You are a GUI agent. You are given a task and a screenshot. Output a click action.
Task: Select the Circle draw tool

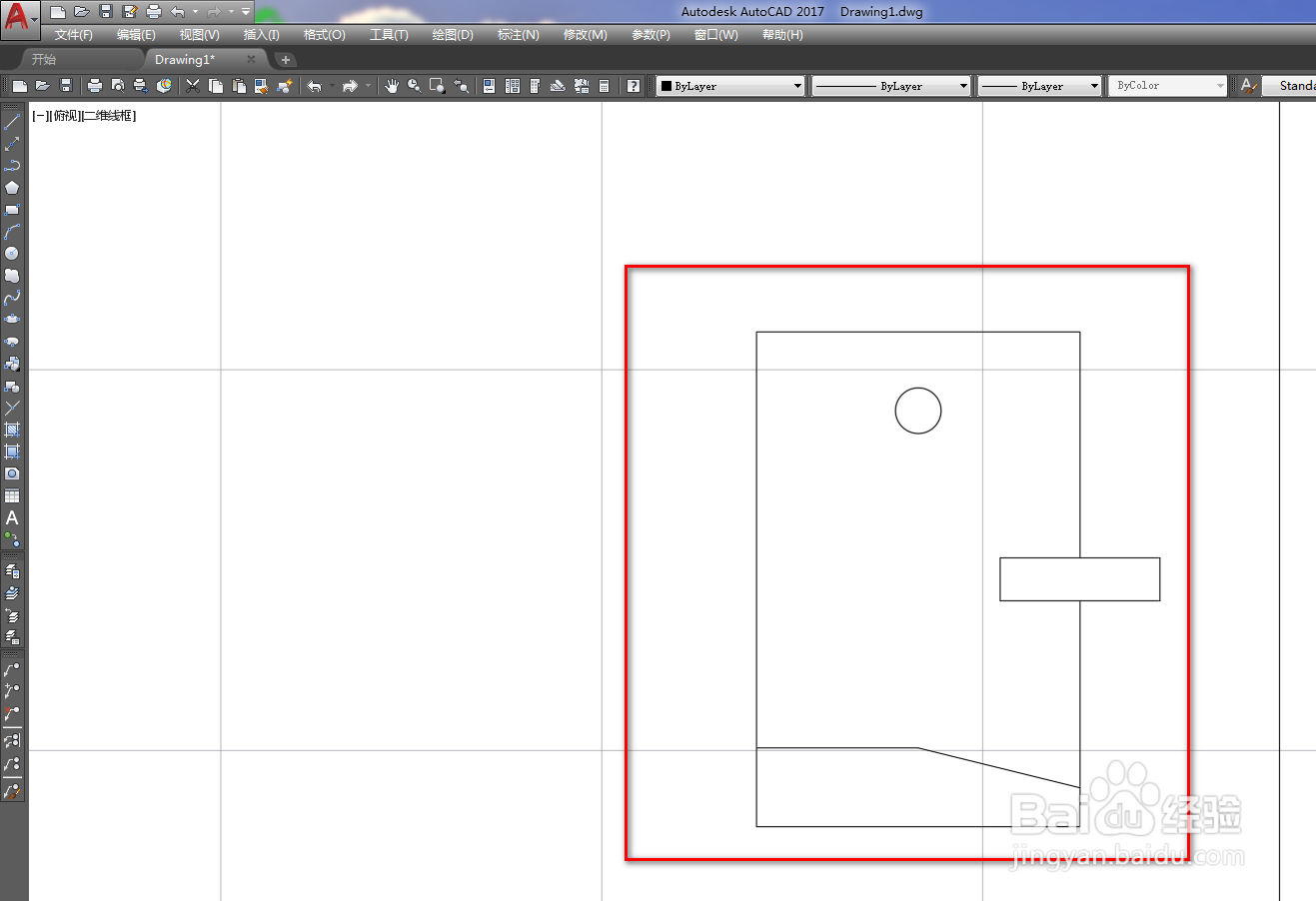click(x=12, y=254)
